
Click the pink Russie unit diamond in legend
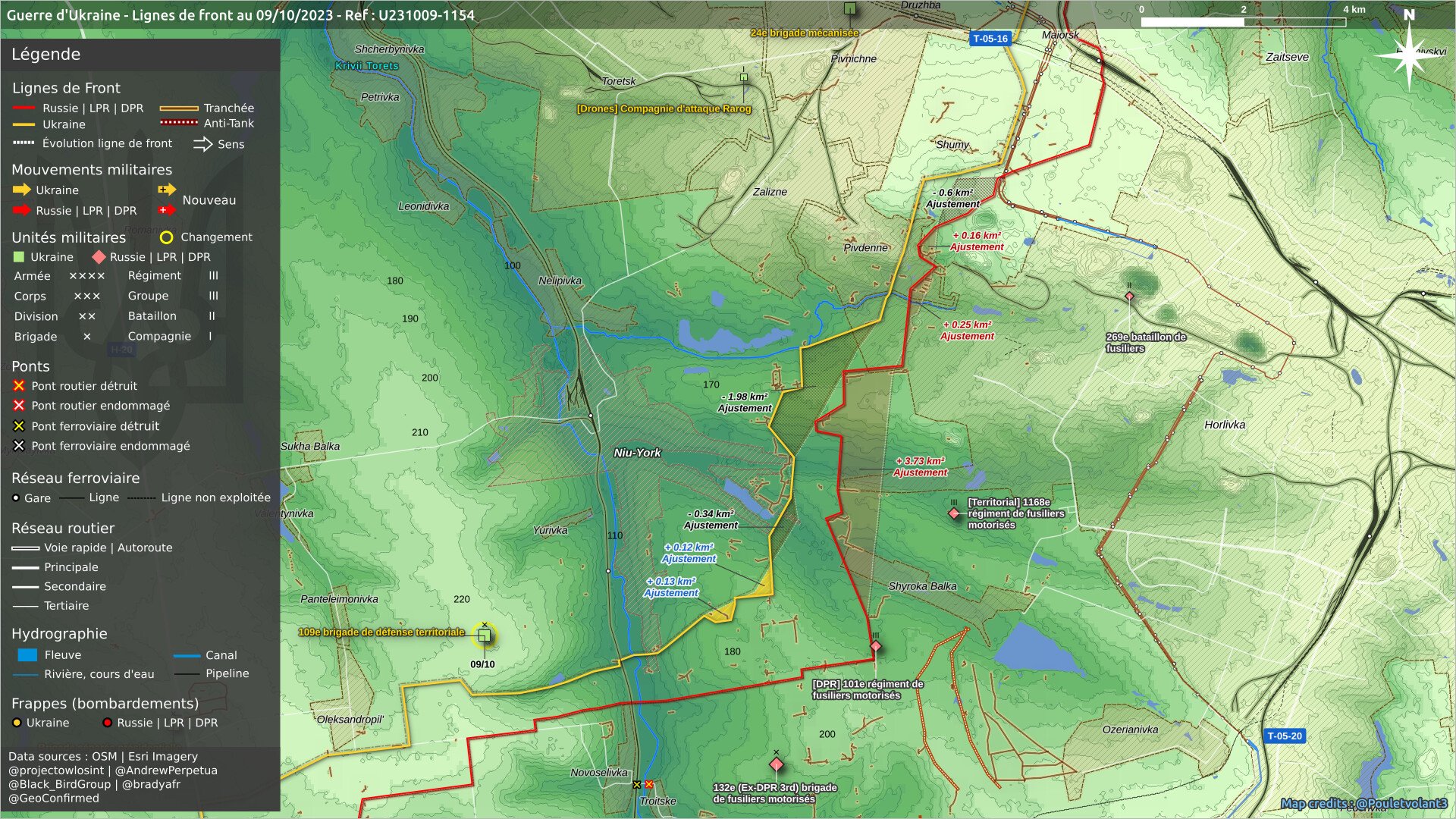(x=99, y=257)
